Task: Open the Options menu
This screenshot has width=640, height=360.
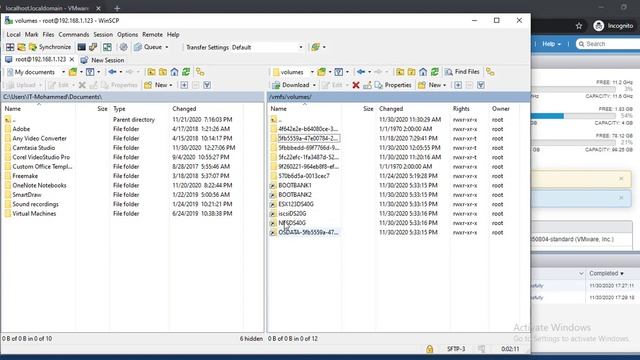Action: (x=127, y=35)
